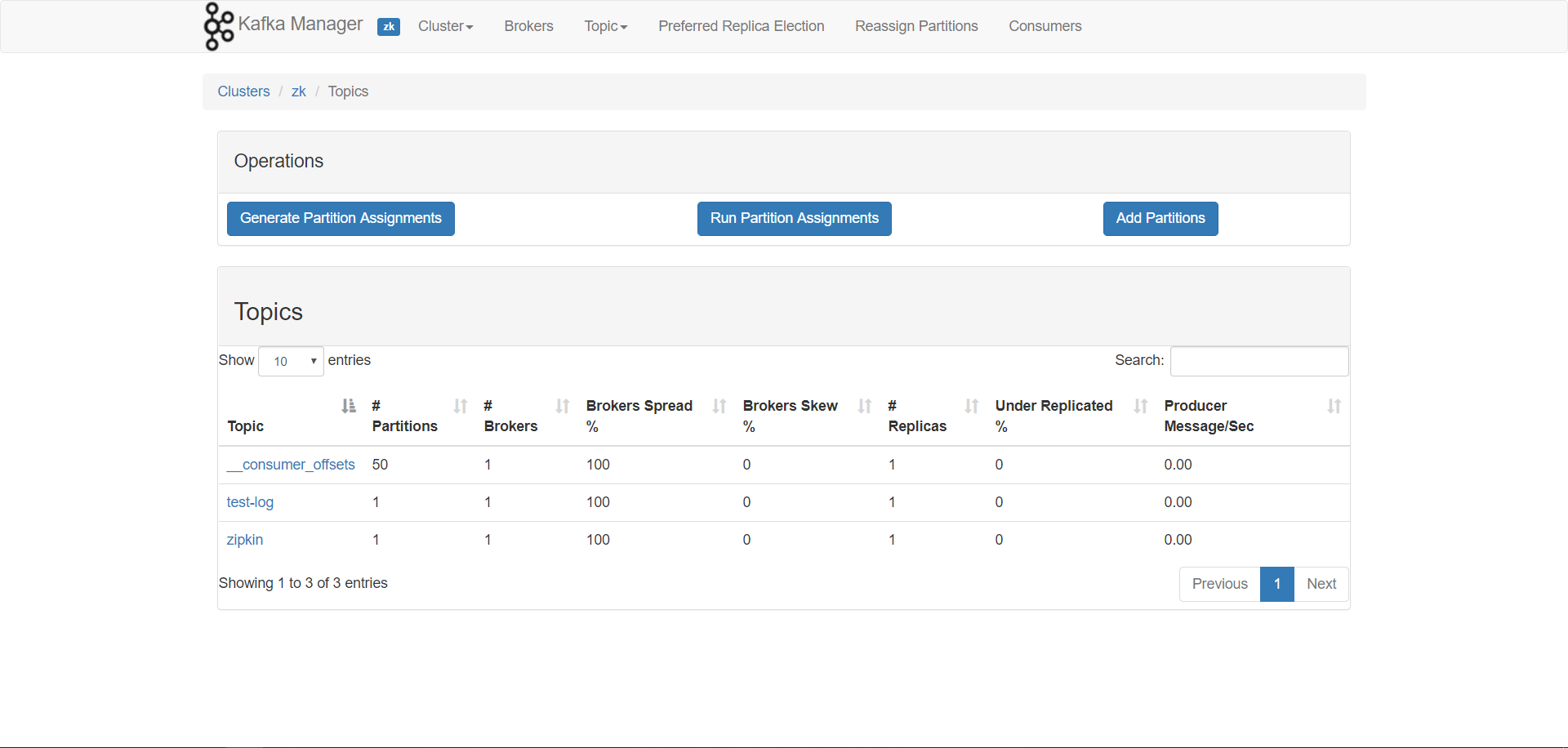Open Preferred Replica Election

[742, 26]
